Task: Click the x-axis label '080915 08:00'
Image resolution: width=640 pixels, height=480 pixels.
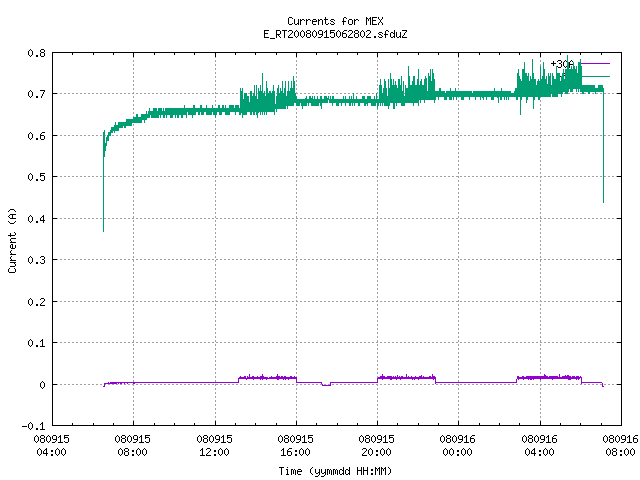Action: pyautogui.click(x=133, y=445)
